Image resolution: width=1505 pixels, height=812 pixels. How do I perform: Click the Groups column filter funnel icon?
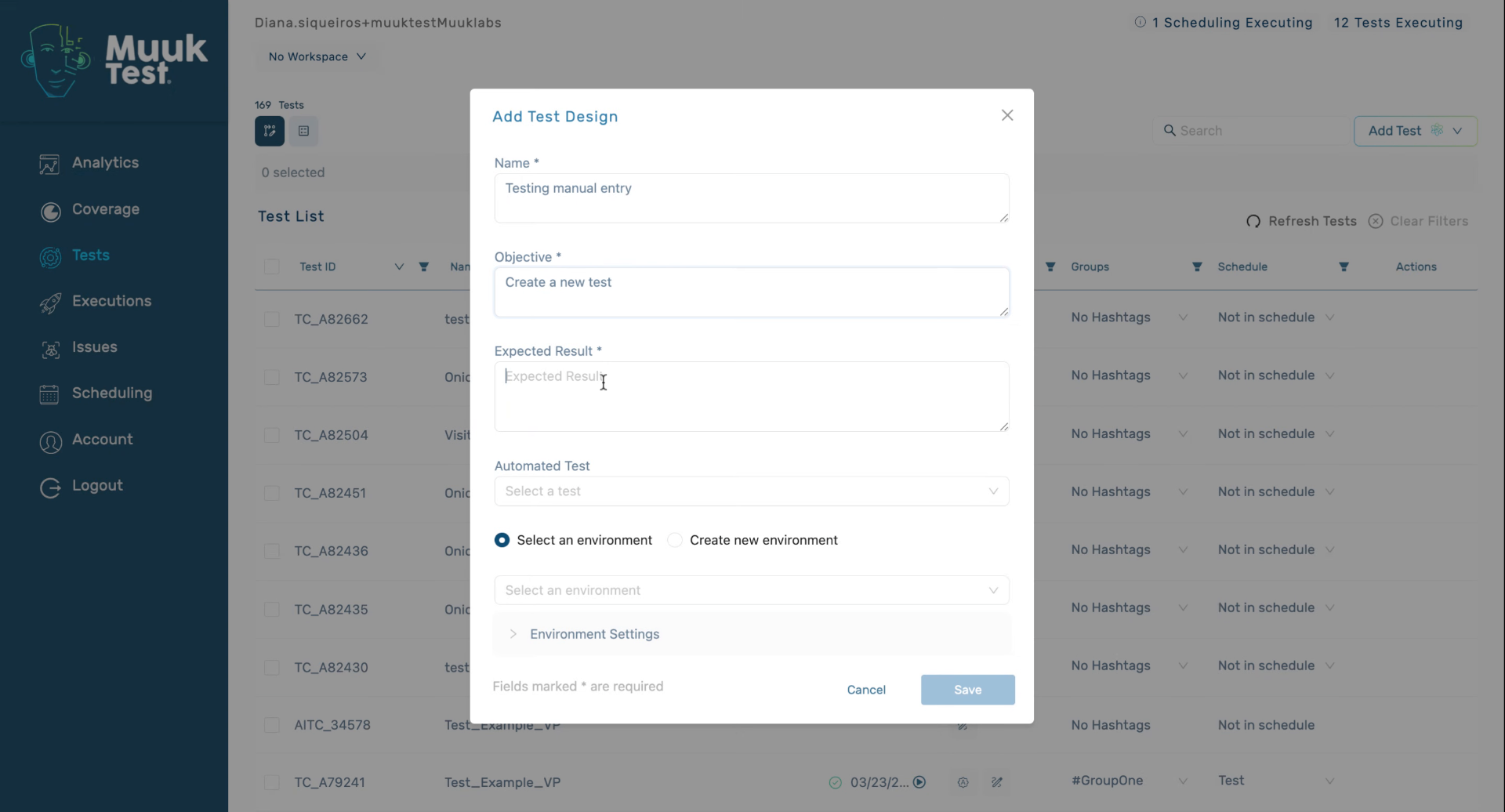[1197, 267]
